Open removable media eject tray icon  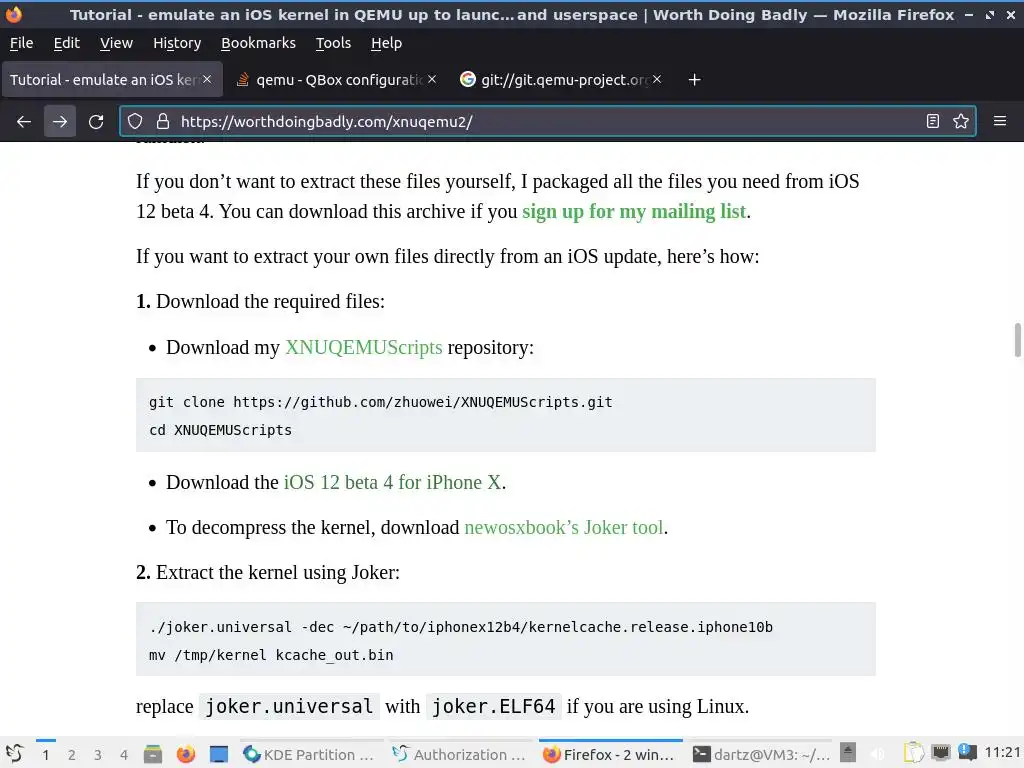(848, 753)
